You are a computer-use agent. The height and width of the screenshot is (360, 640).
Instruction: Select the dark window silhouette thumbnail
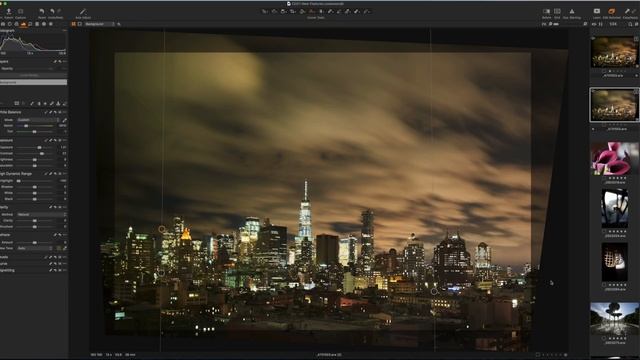pyautogui.click(x=614, y=208)
